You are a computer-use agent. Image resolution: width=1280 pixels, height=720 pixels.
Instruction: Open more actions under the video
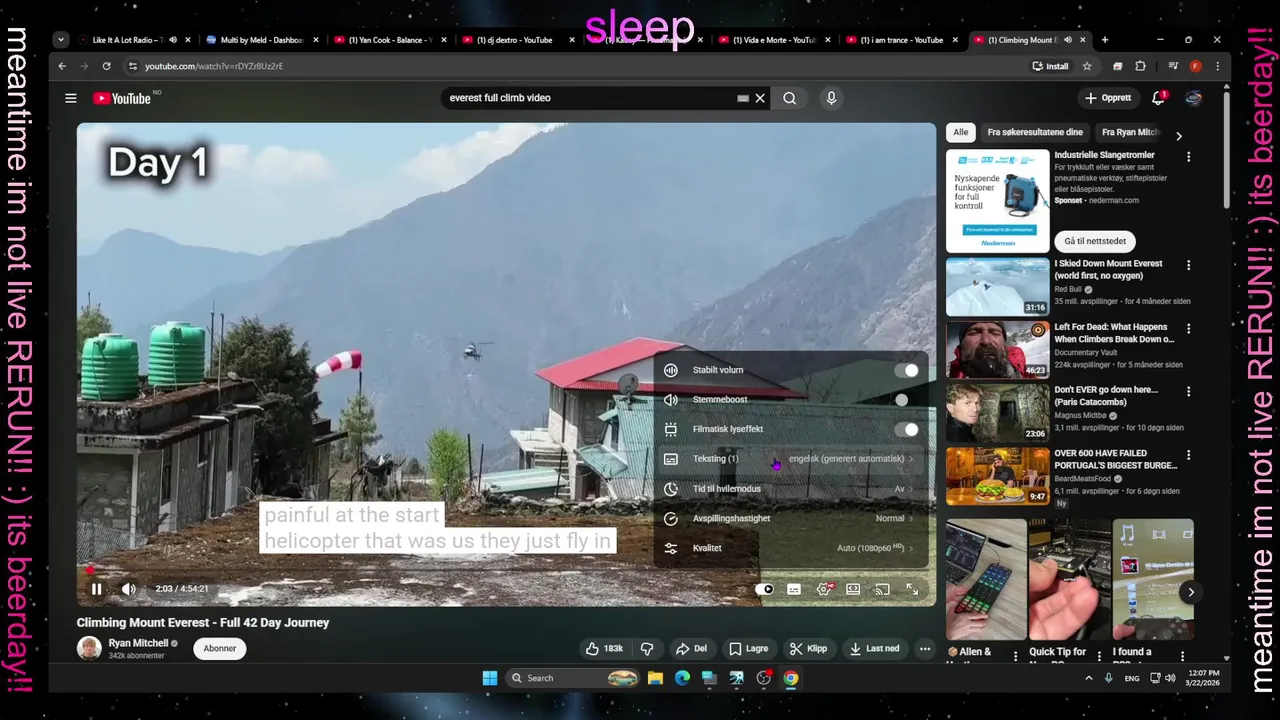[925, 648]
